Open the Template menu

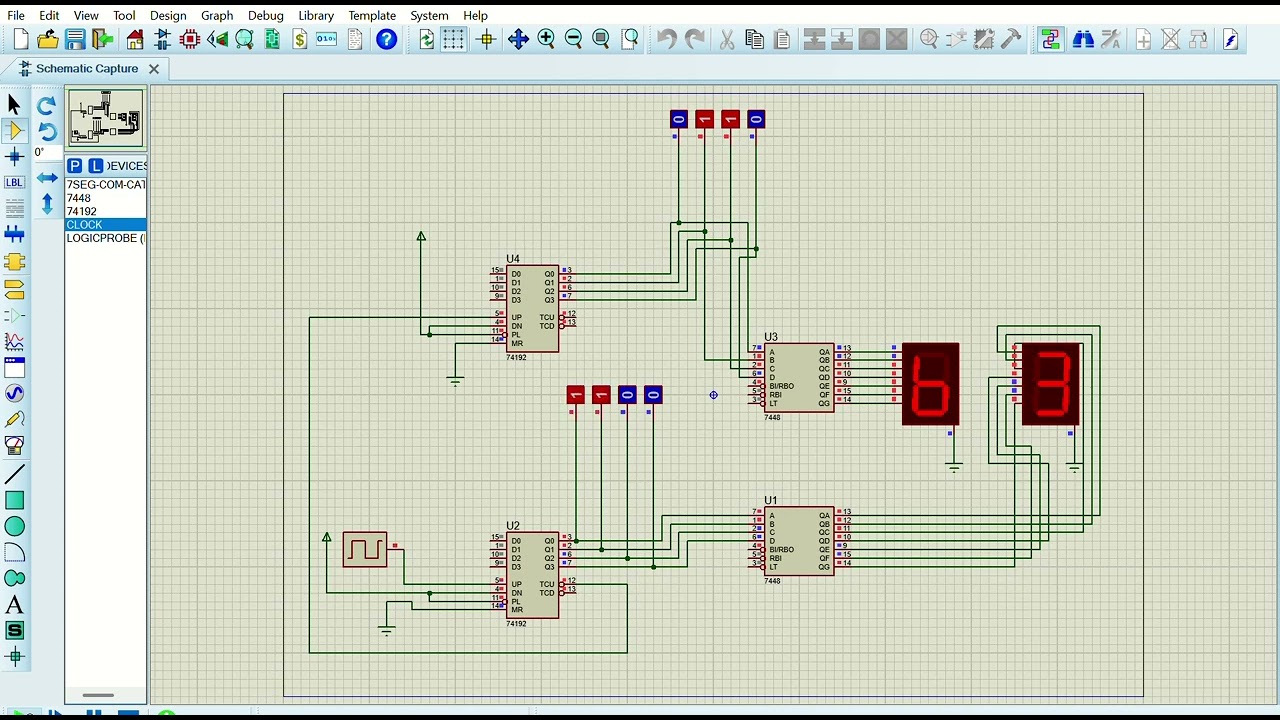372,15
